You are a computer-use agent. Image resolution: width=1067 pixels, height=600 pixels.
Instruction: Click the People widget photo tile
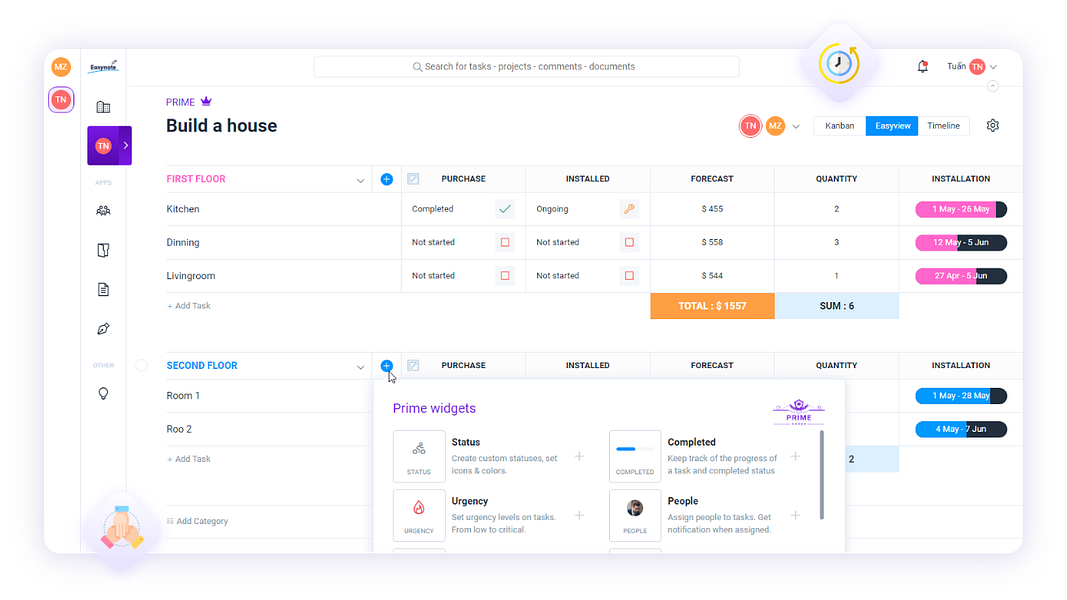pyautogui.click(x=635, y=515)
